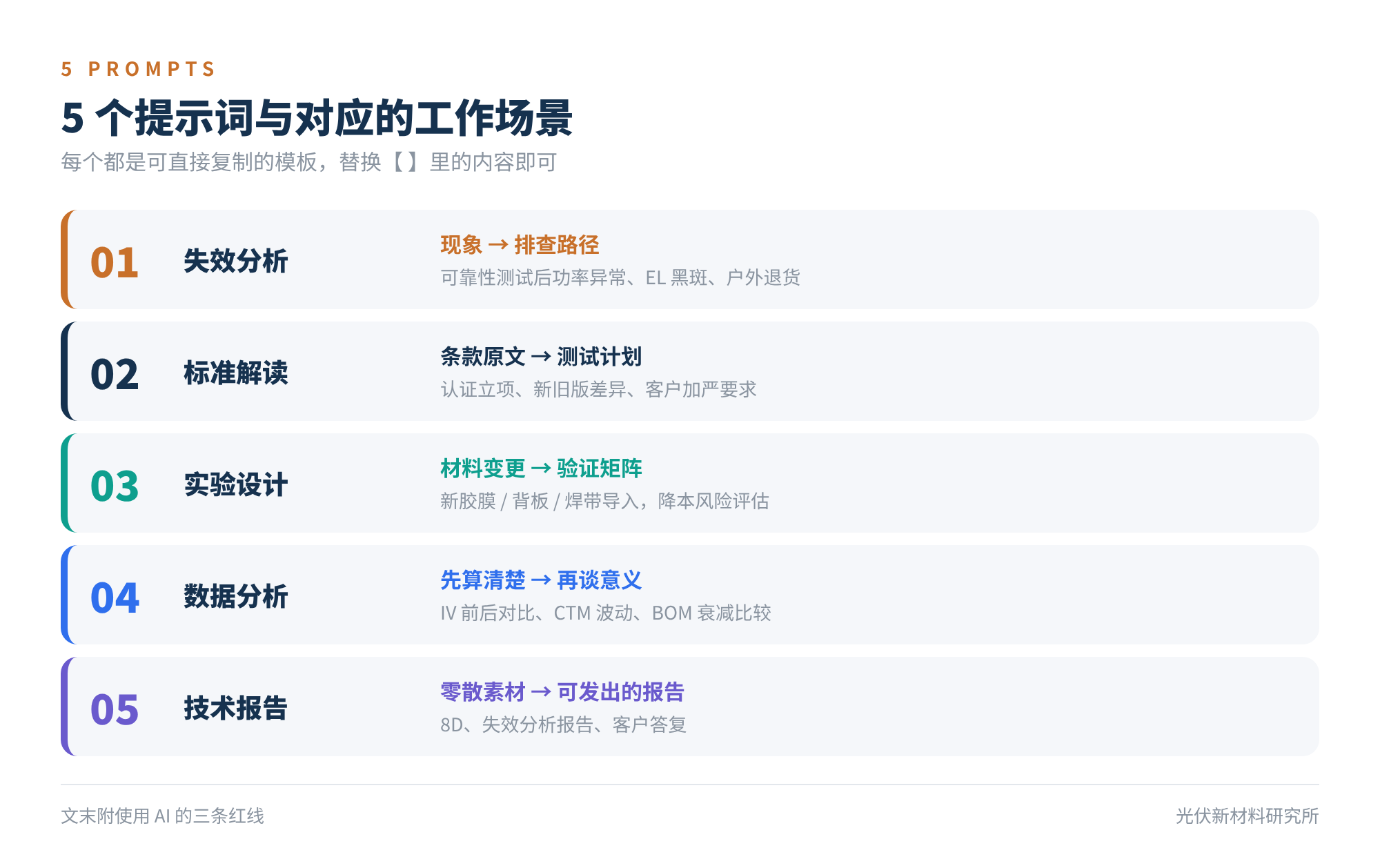Screen dimensions: 1380x868
Task: Click the '5 PROMPTS' header label
Action: click(x=138, y=69)
